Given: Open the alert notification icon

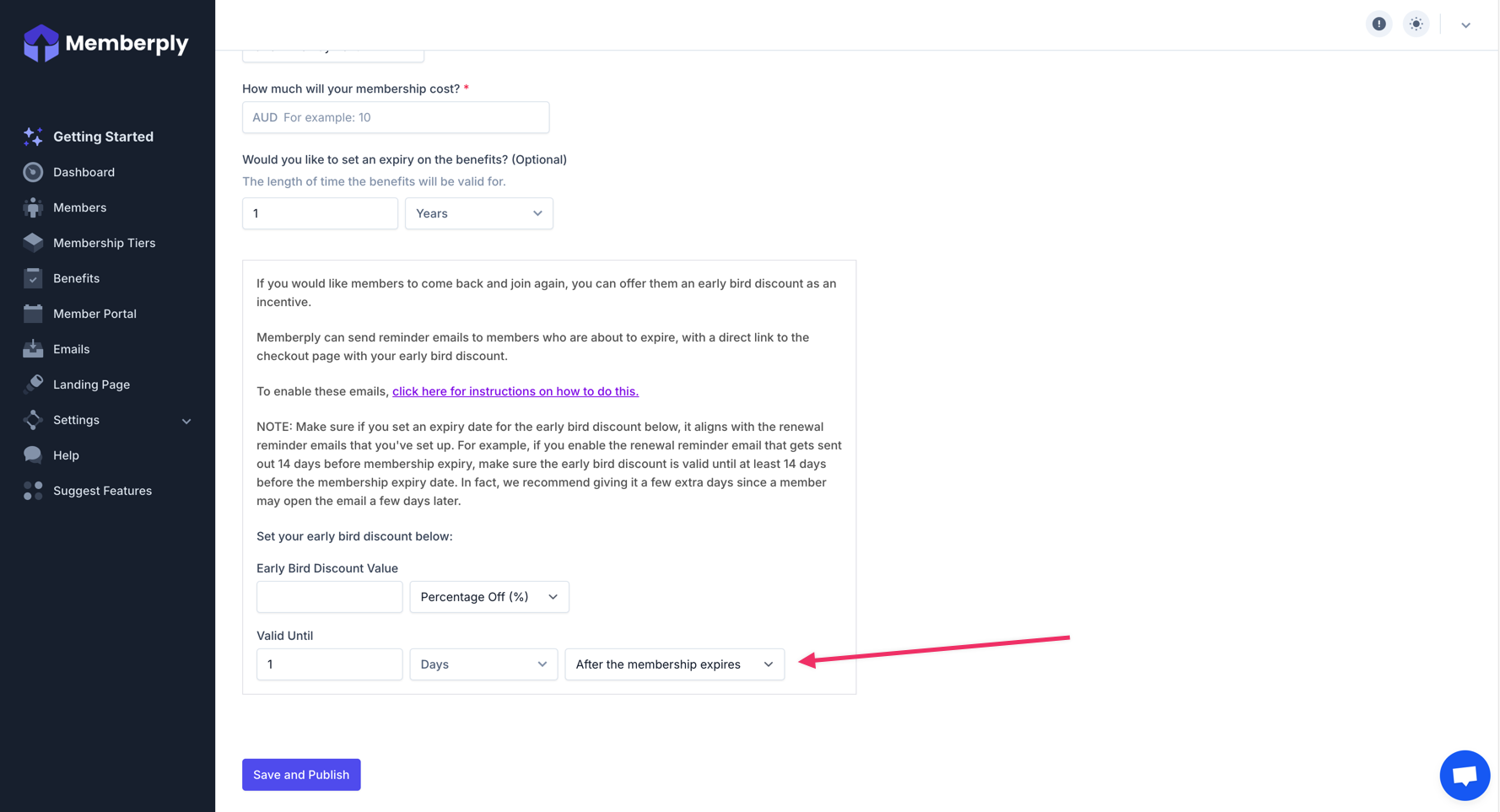Looking at the screenshot, I should click(1379, 24).
